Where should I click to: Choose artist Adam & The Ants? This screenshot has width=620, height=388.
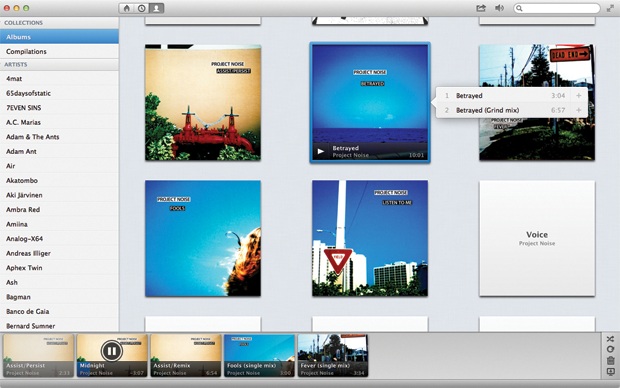59,137
